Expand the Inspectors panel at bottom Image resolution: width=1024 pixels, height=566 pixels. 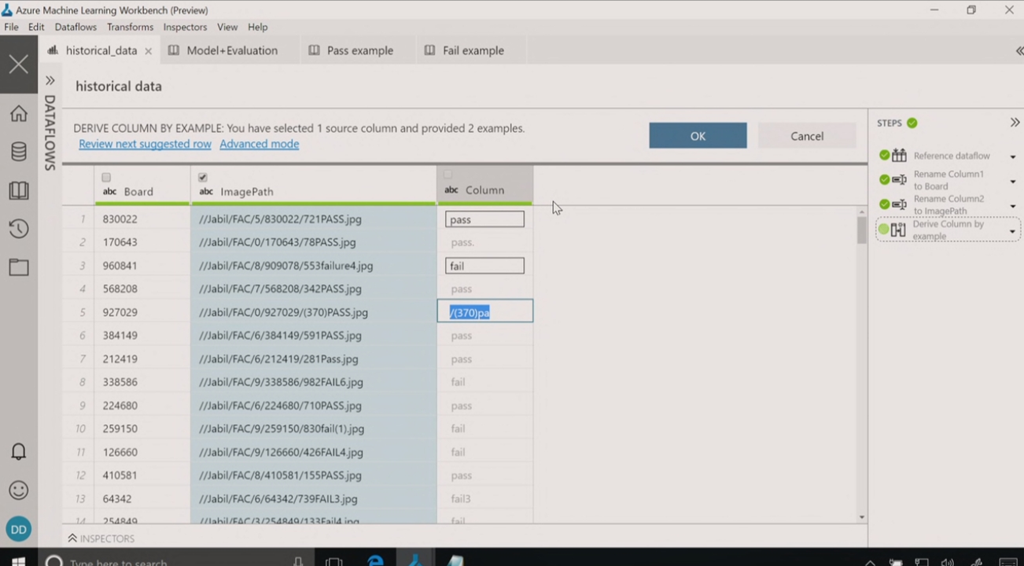[x=72, y=539]
